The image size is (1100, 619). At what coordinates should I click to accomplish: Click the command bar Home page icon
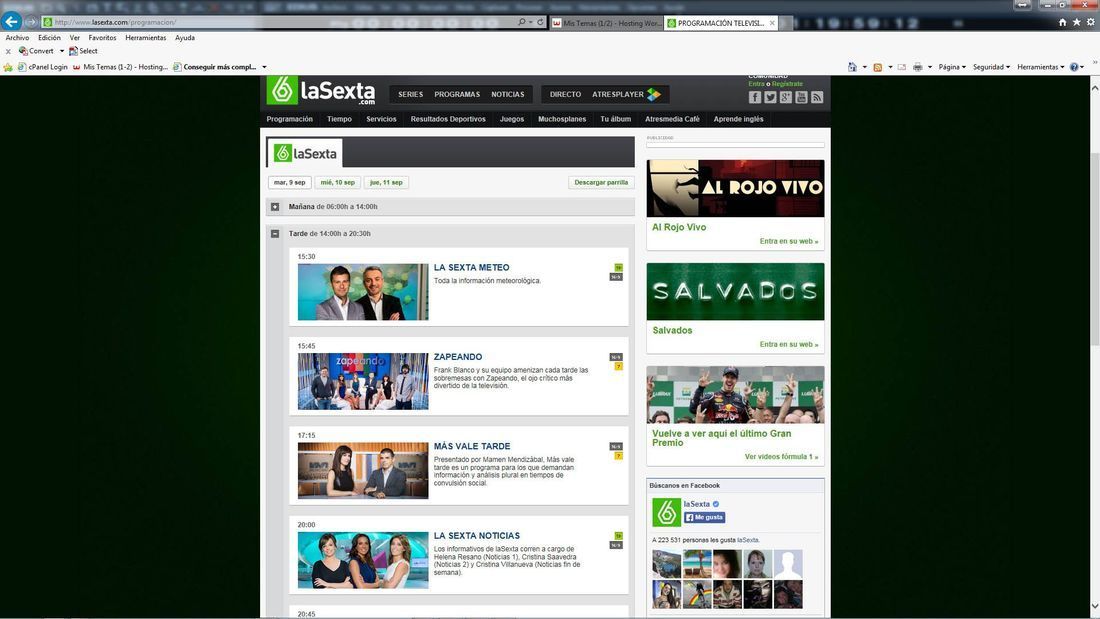[x=852, y=67]
